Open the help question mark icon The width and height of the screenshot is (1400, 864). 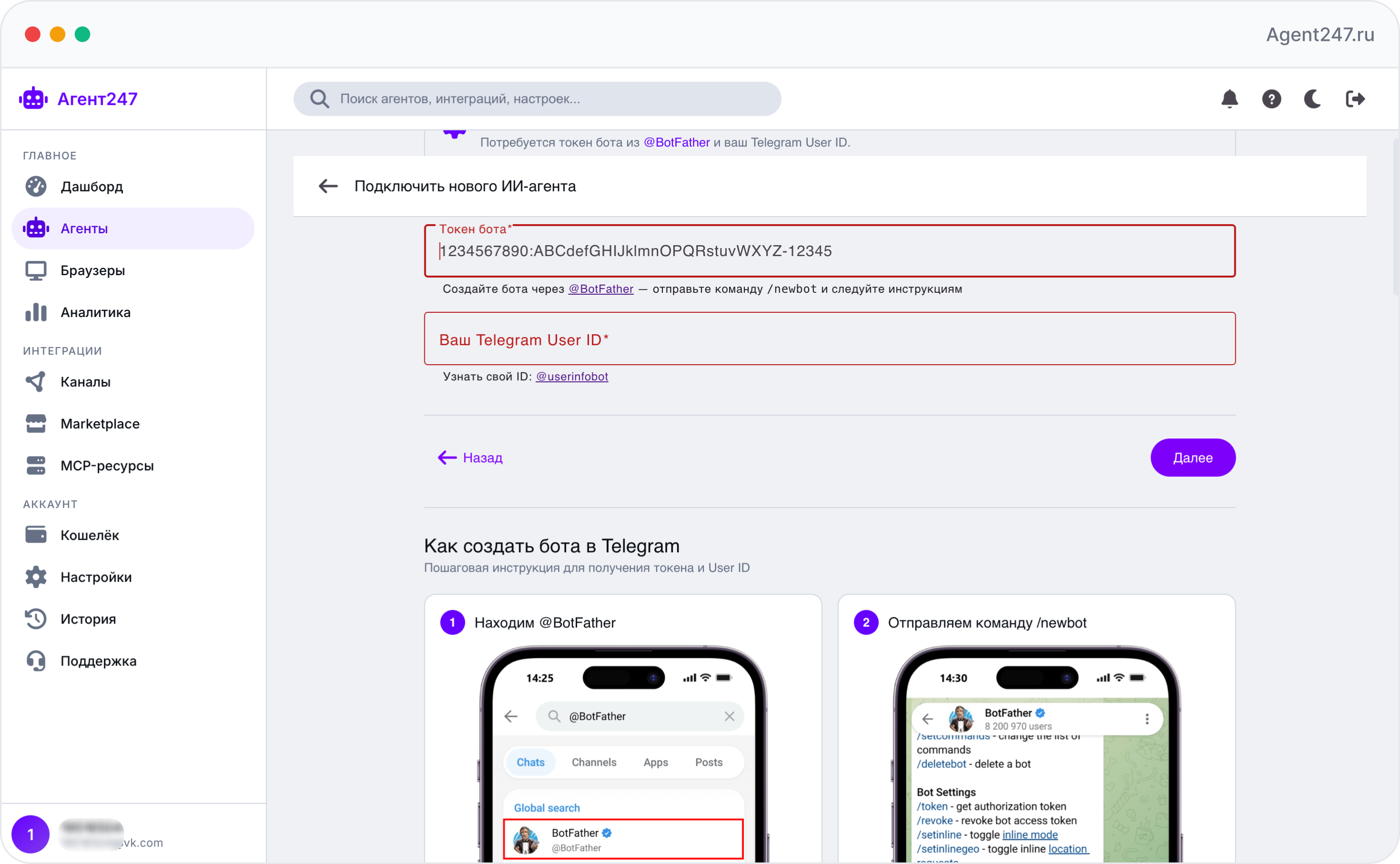coord(1271,99)
